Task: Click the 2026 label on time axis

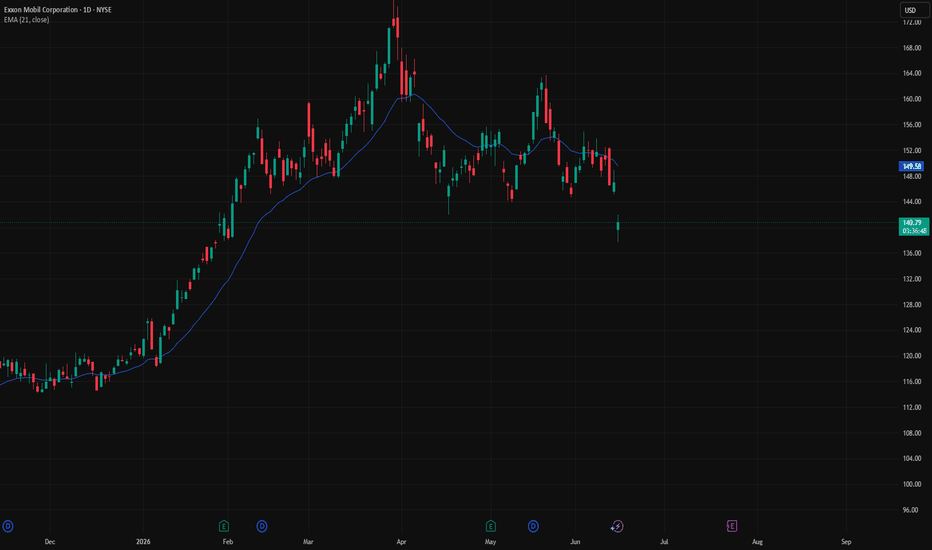Action: click(x=143, y=542)
